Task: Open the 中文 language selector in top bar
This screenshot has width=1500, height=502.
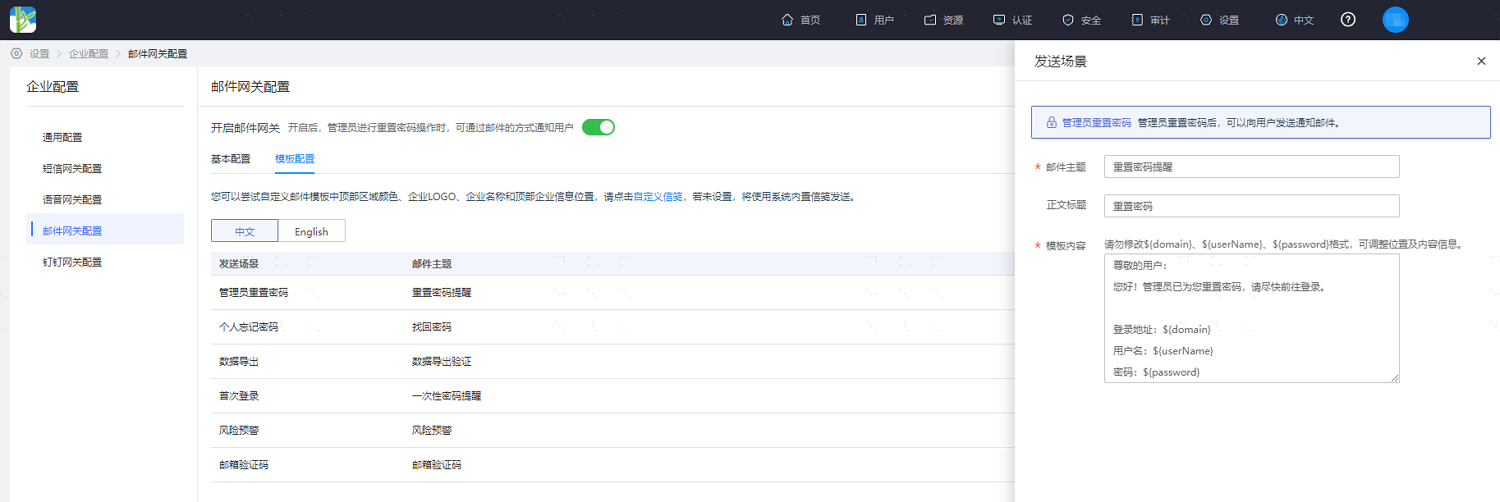Action: [1295, 20]
